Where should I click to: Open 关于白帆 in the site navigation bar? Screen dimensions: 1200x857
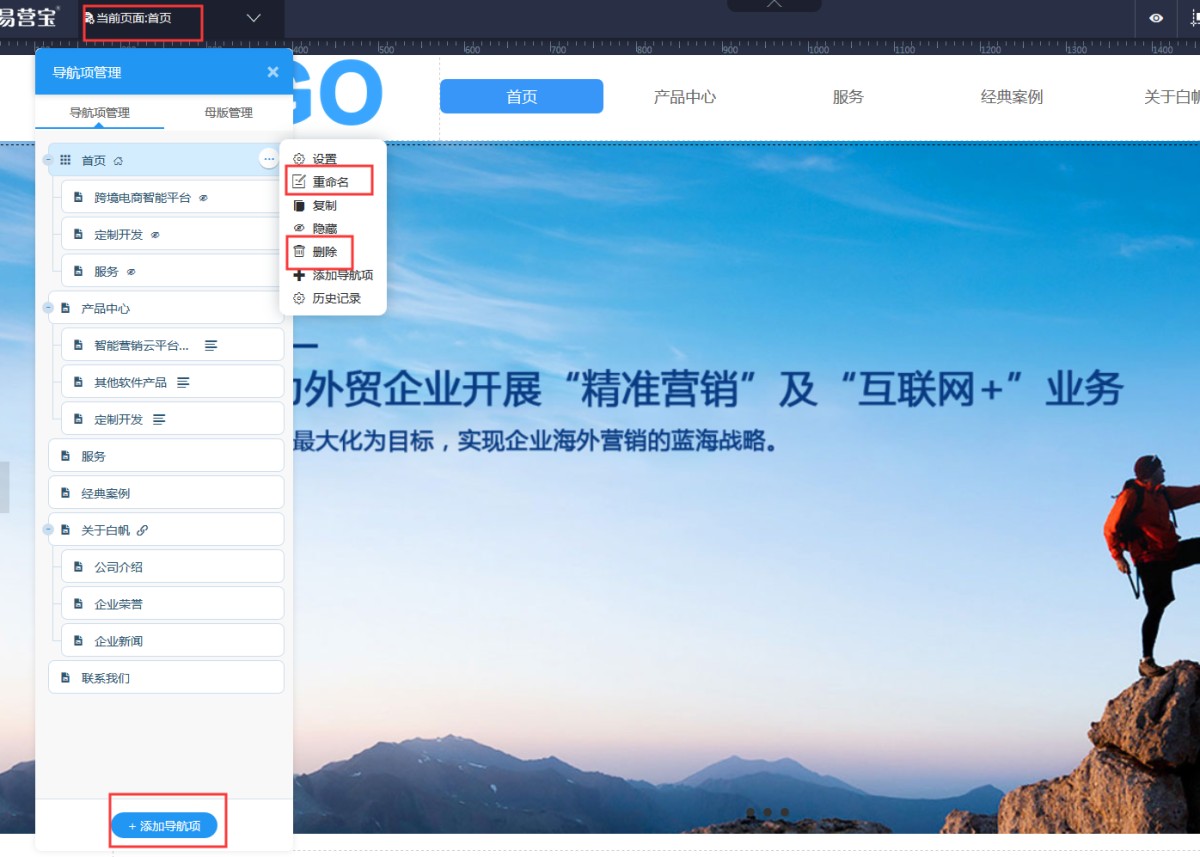pyautogui.click(x=1170, y=97)
